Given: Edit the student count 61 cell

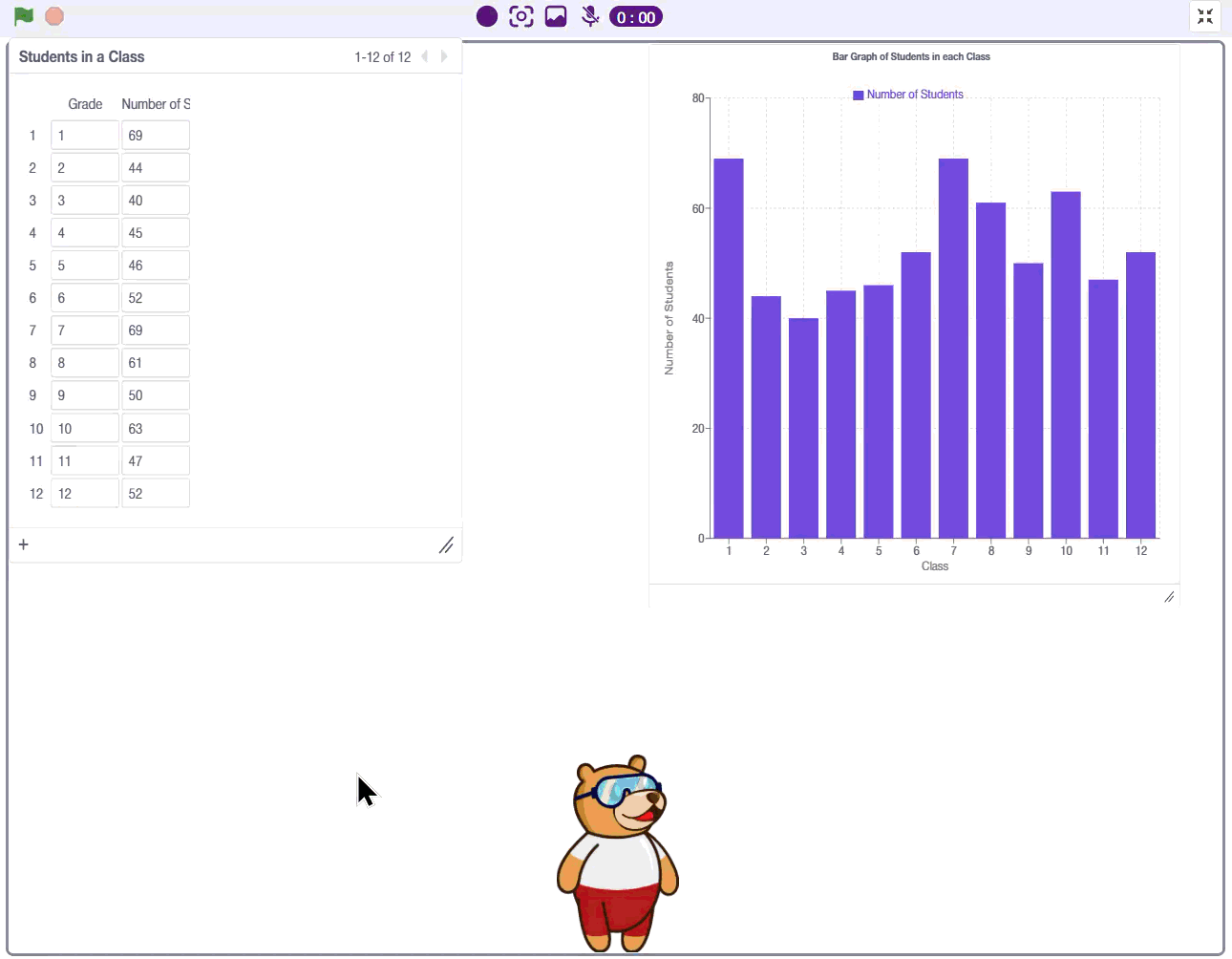Looking at the screenshot, I should 156,363.
